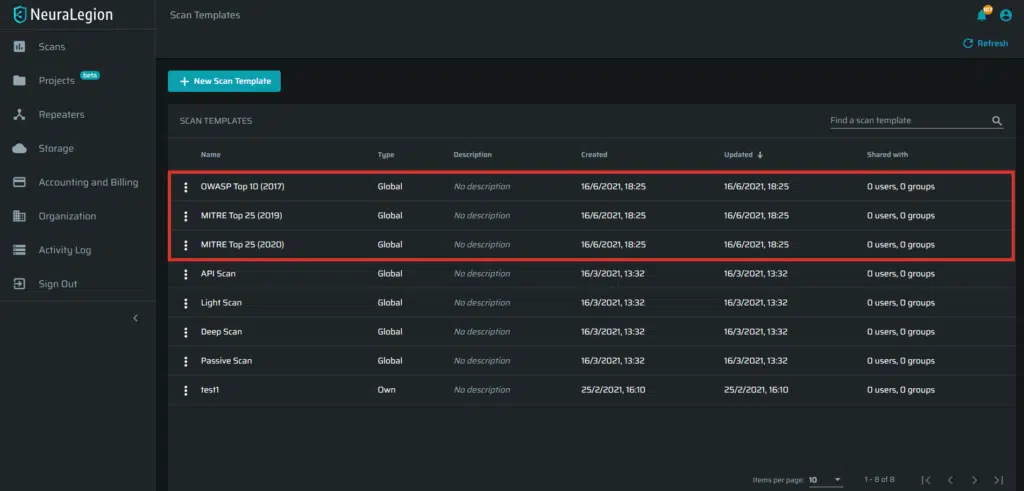
Task: Select the MITRE Top 25 (2019) template name
Action: (242, 215)
